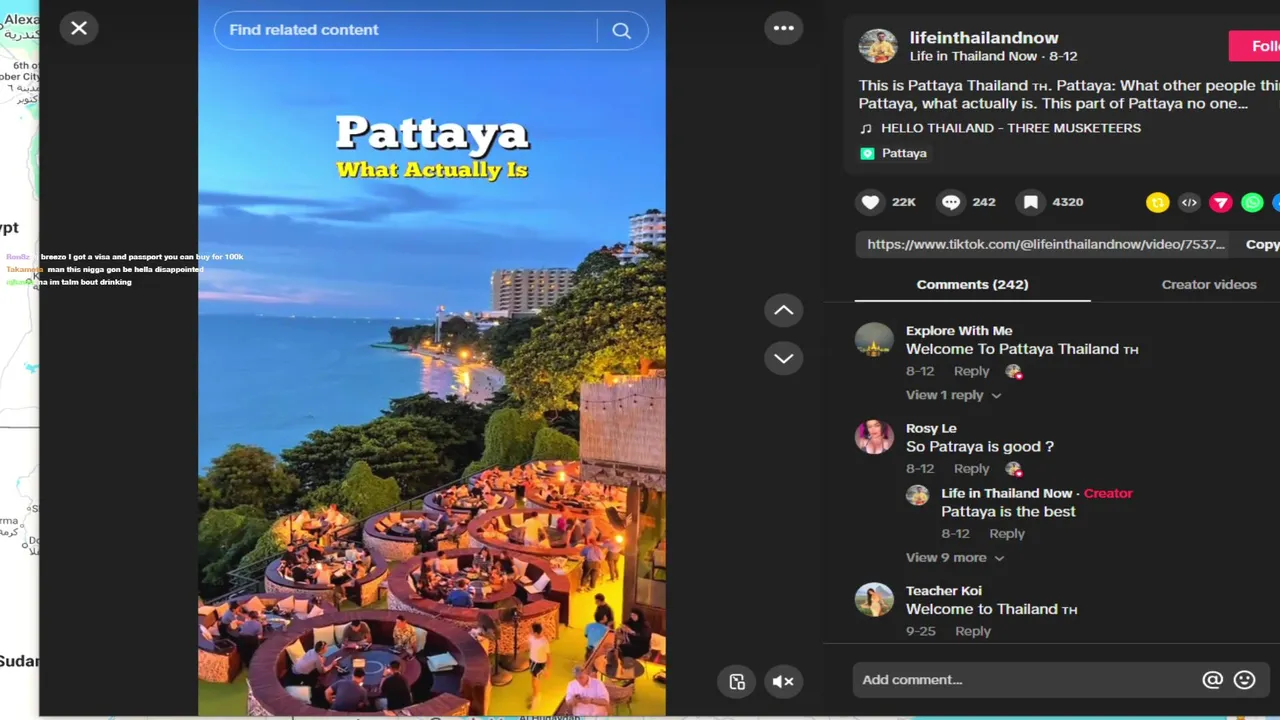Toggle the auto-scroll icon beside mute
This screenshot has width=1280, height=720.
click(x=737, y=682)
